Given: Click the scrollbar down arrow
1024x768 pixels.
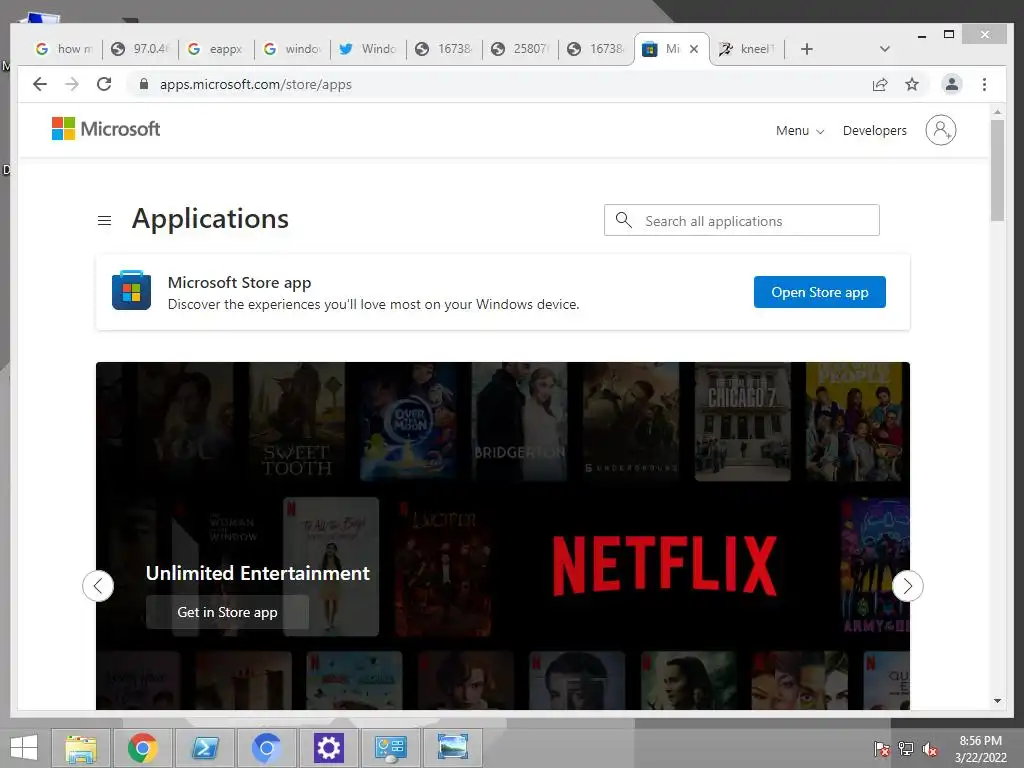Looking at the screenshot, I should (x=997, y=701).
